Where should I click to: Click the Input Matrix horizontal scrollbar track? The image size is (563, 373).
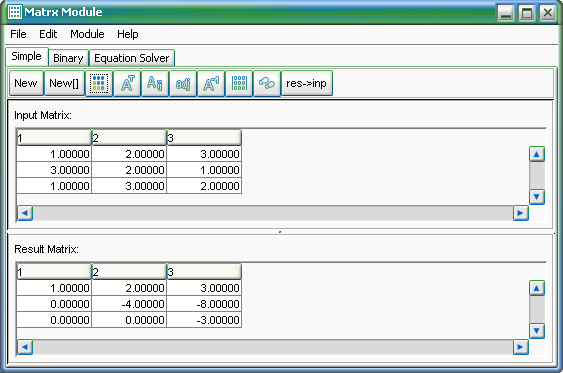pyautogui.click(x=273, y=213)
